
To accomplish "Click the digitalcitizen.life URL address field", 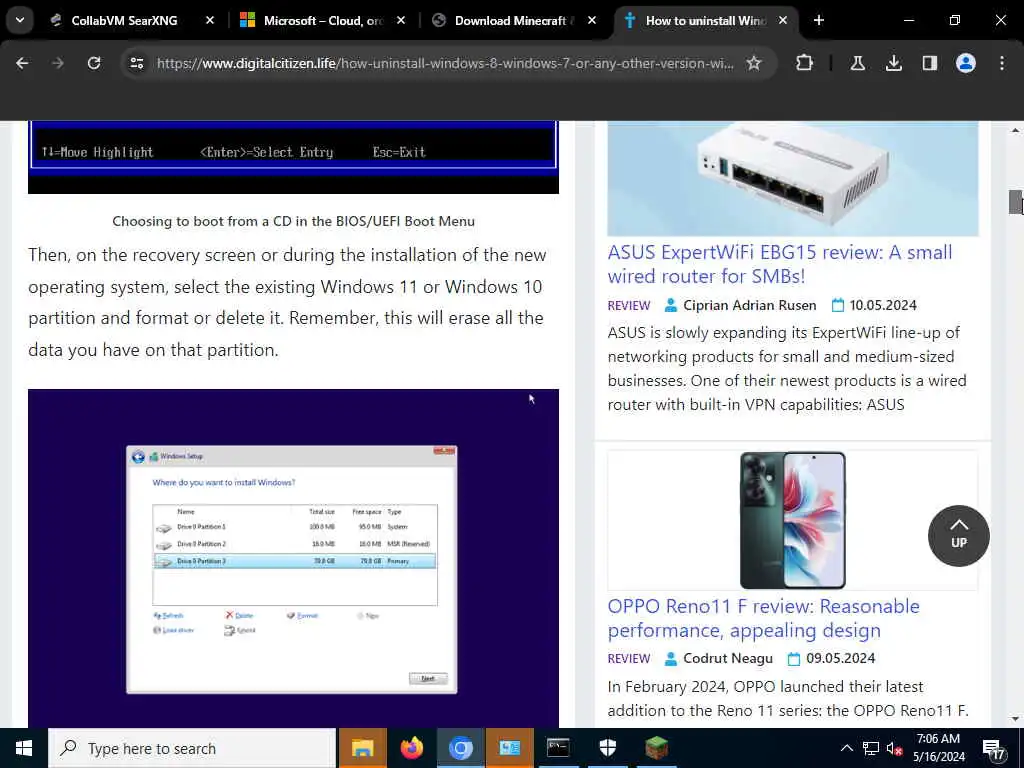I will (x=444, y=63).
